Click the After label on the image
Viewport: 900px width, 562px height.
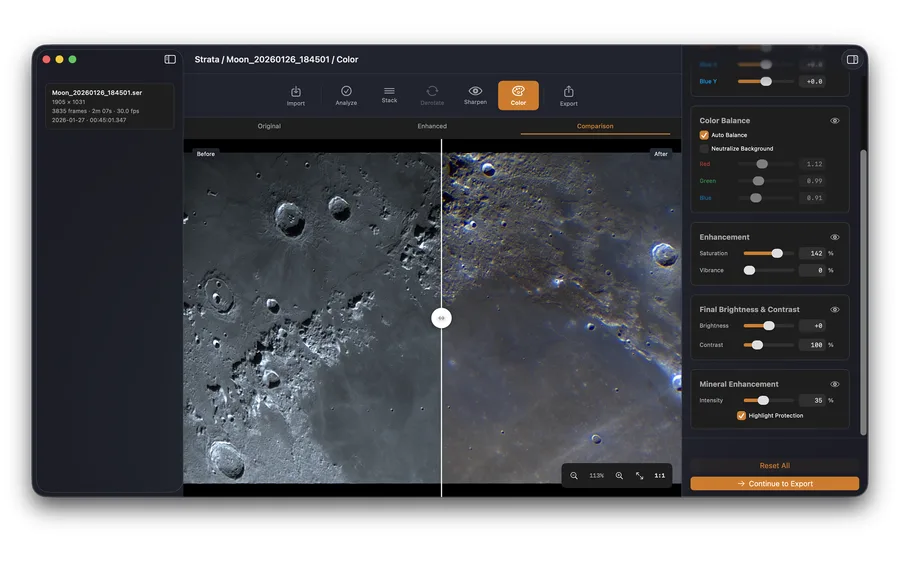661,154
